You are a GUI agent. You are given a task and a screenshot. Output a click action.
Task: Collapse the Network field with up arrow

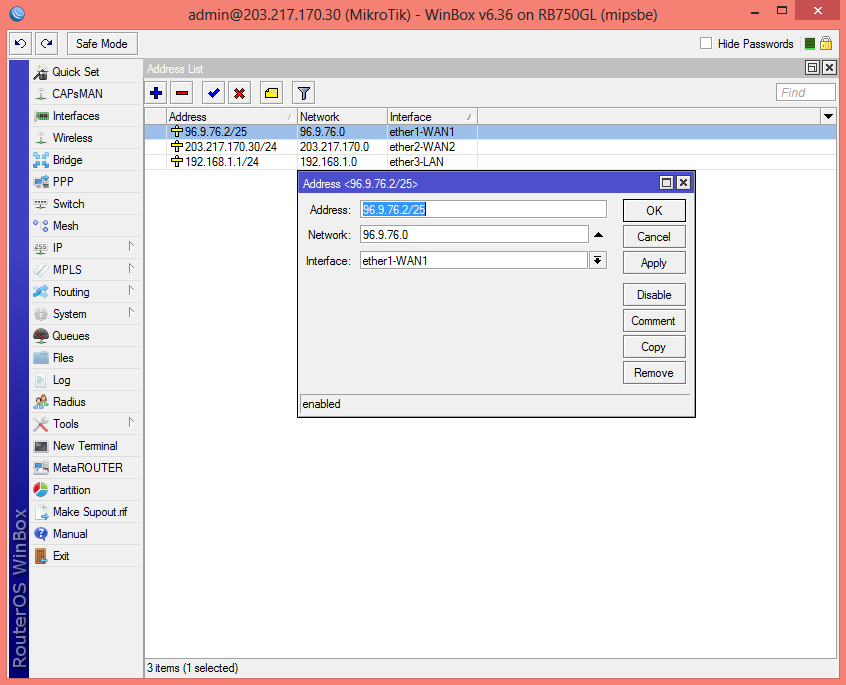598,235
